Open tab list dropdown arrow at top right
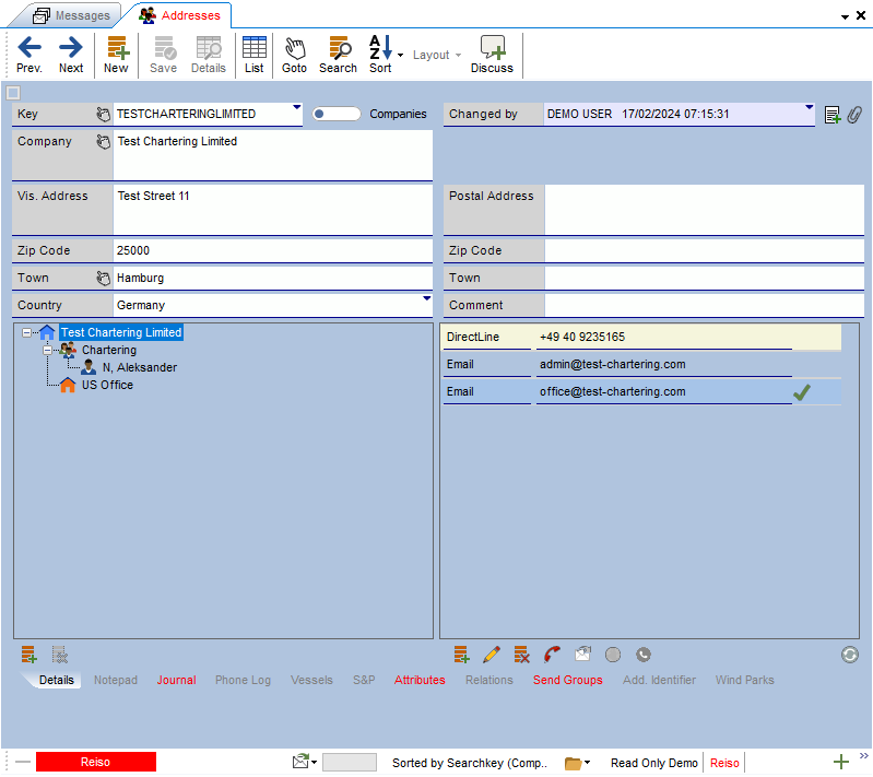Image resolution: width=873 pixels, height=777 pixels. pyautogui.click(x=845, y=17)
